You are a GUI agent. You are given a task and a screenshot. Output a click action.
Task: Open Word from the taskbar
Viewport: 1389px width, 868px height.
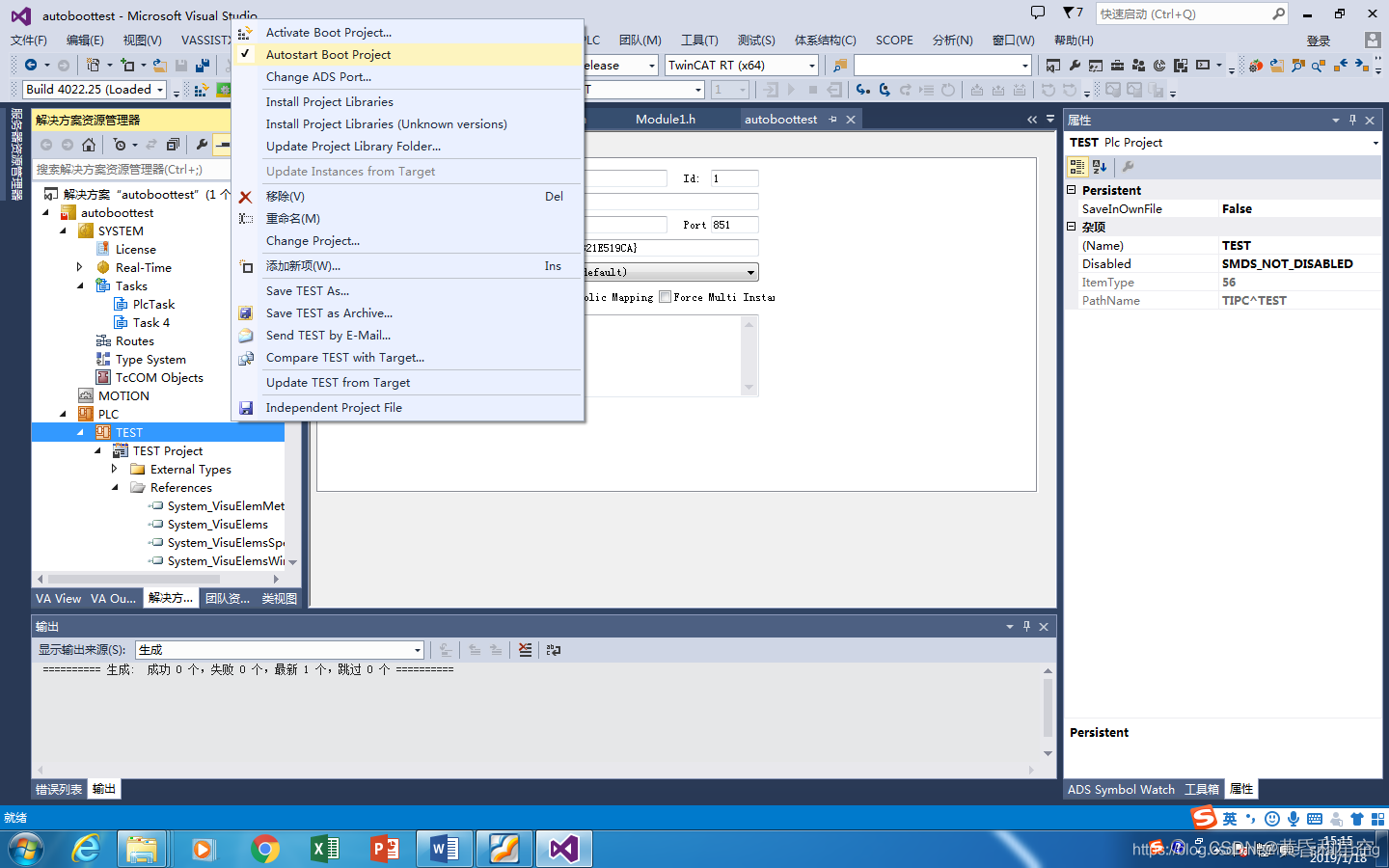click(444, 849)
